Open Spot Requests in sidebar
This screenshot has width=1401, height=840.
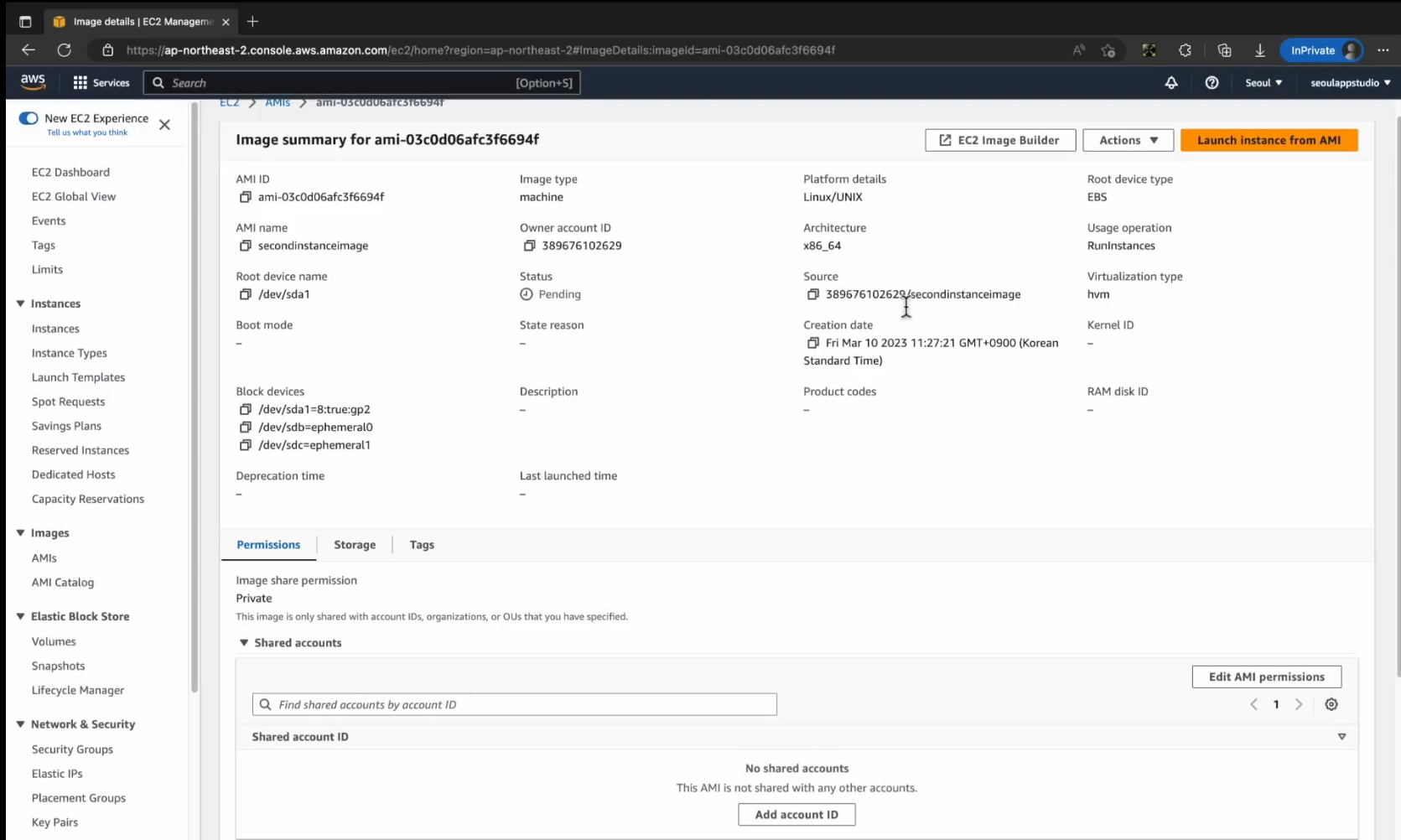[68, 402]
